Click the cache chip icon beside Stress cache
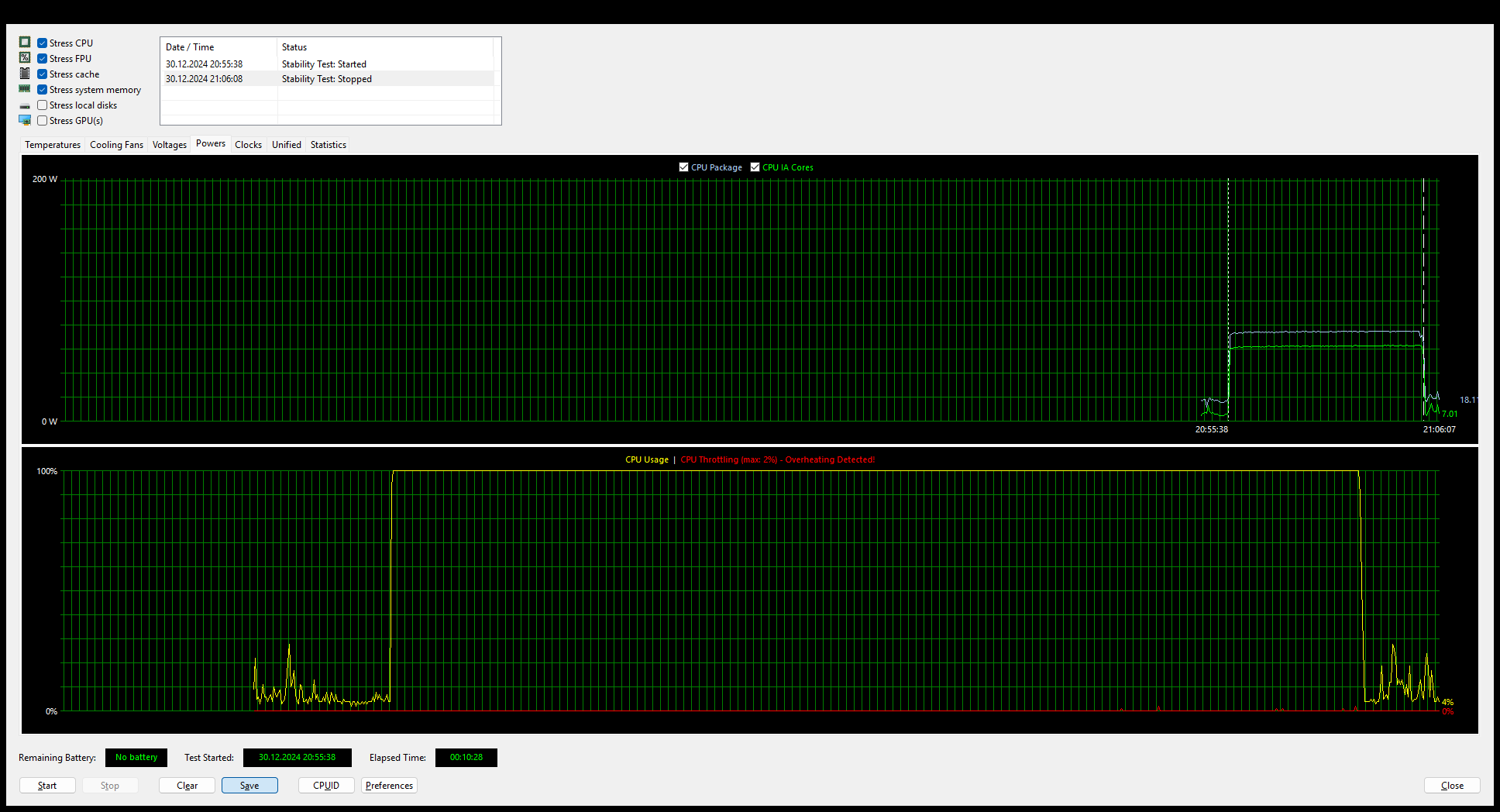 [25, 74]
